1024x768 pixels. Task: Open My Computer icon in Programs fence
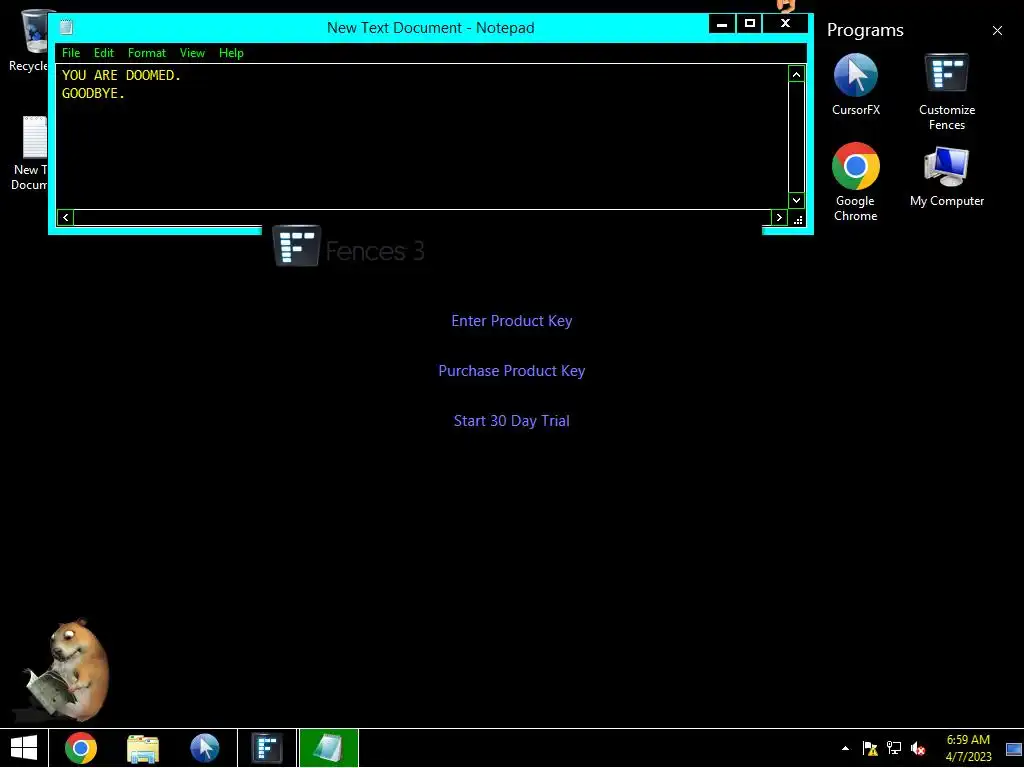(x=946, y=176)
